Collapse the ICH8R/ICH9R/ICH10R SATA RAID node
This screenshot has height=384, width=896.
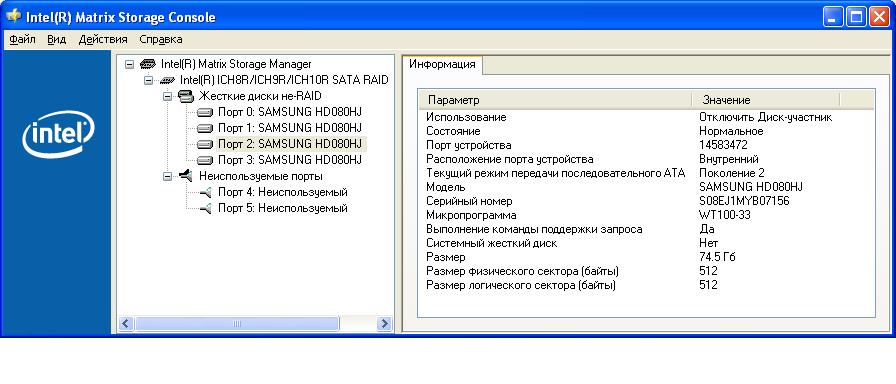point(148,80)
